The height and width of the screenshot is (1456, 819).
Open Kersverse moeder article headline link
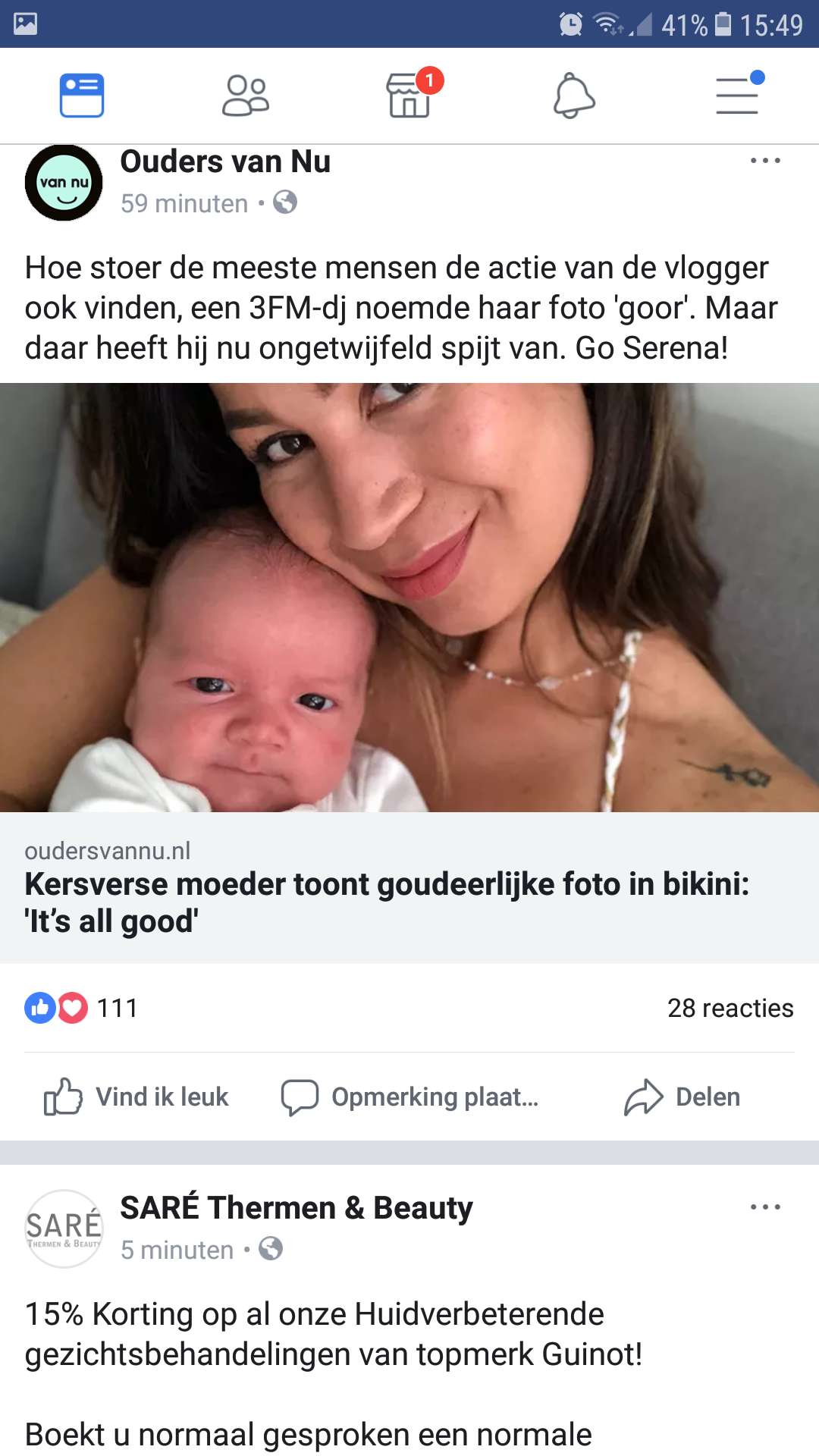coord(387,902)
